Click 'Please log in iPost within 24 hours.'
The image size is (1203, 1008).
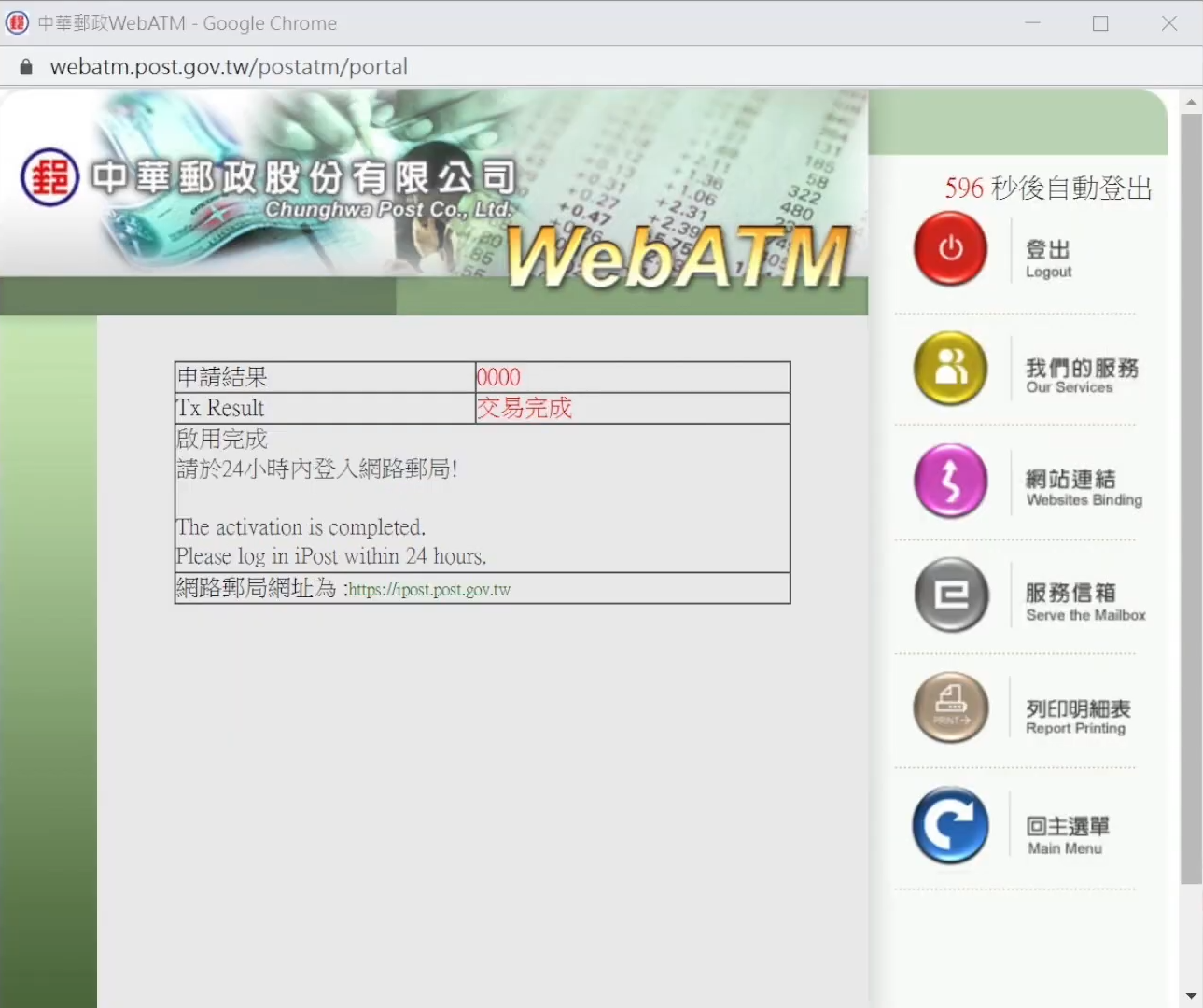pos(331,556)
